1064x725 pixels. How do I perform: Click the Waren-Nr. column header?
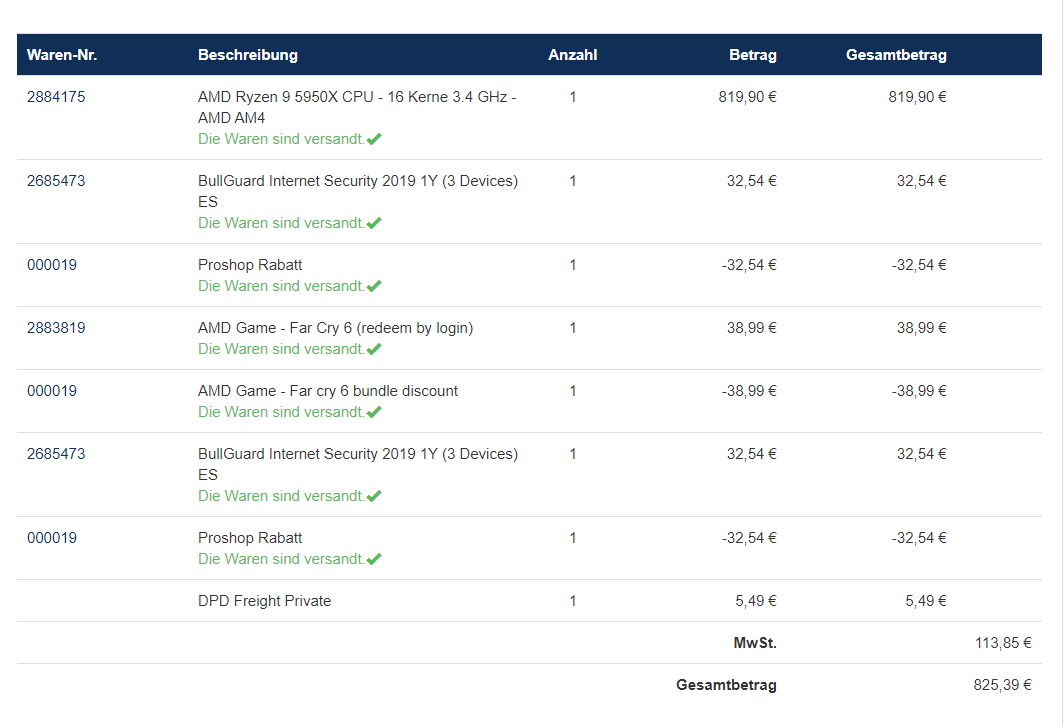[62, 55]
